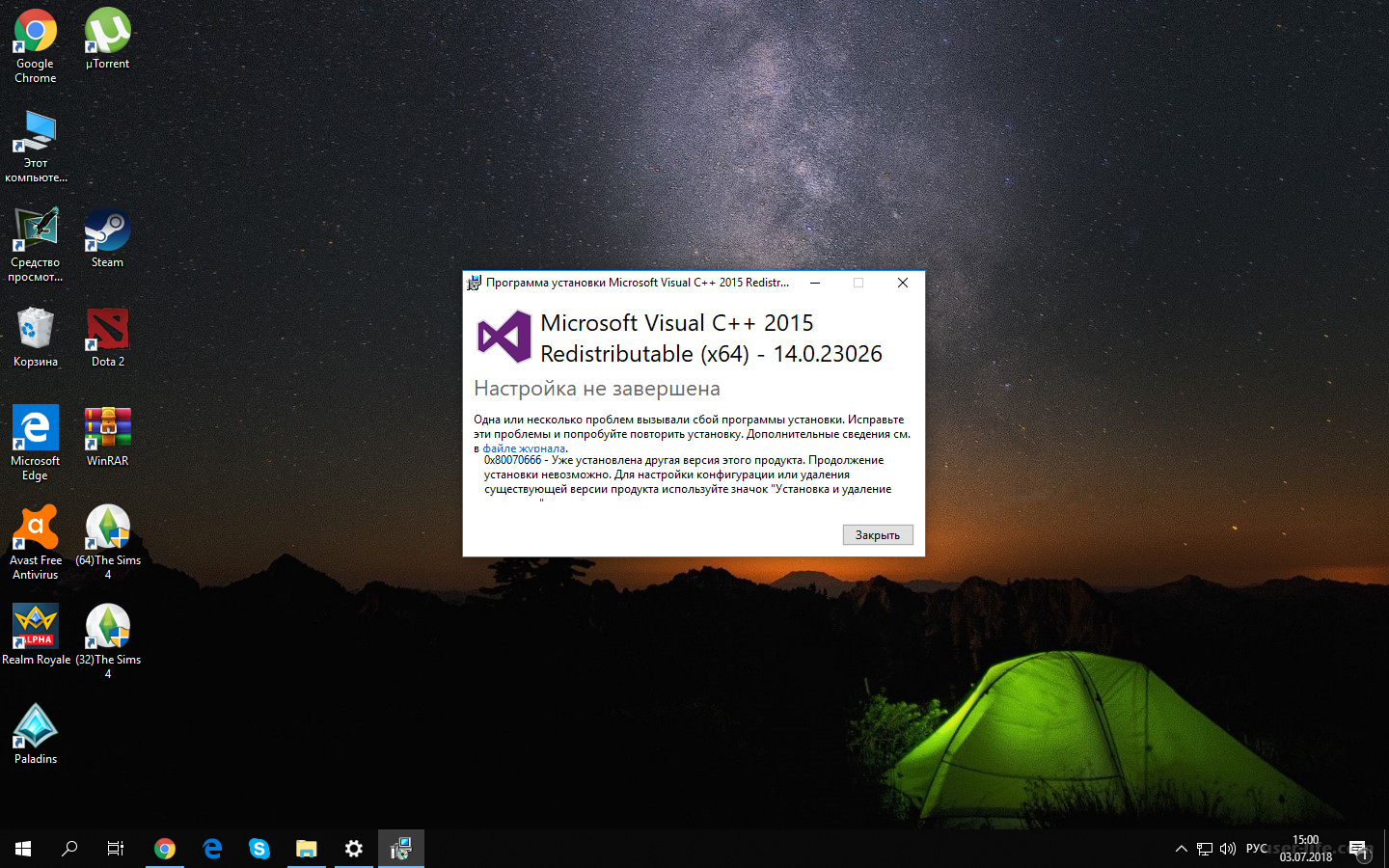Viewport: 1389px width, 868px height.
Task: Select the 'Этот компьютер' desktop icon
Action: coord(36,146)
